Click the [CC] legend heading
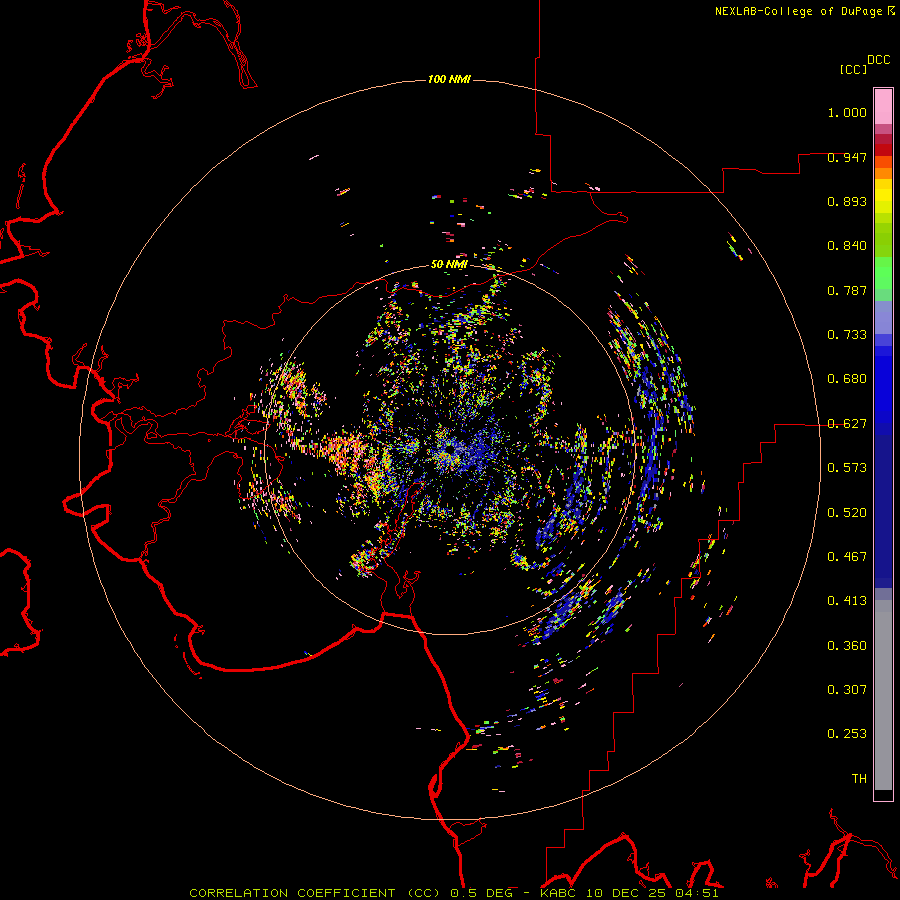 coord(853,69)
